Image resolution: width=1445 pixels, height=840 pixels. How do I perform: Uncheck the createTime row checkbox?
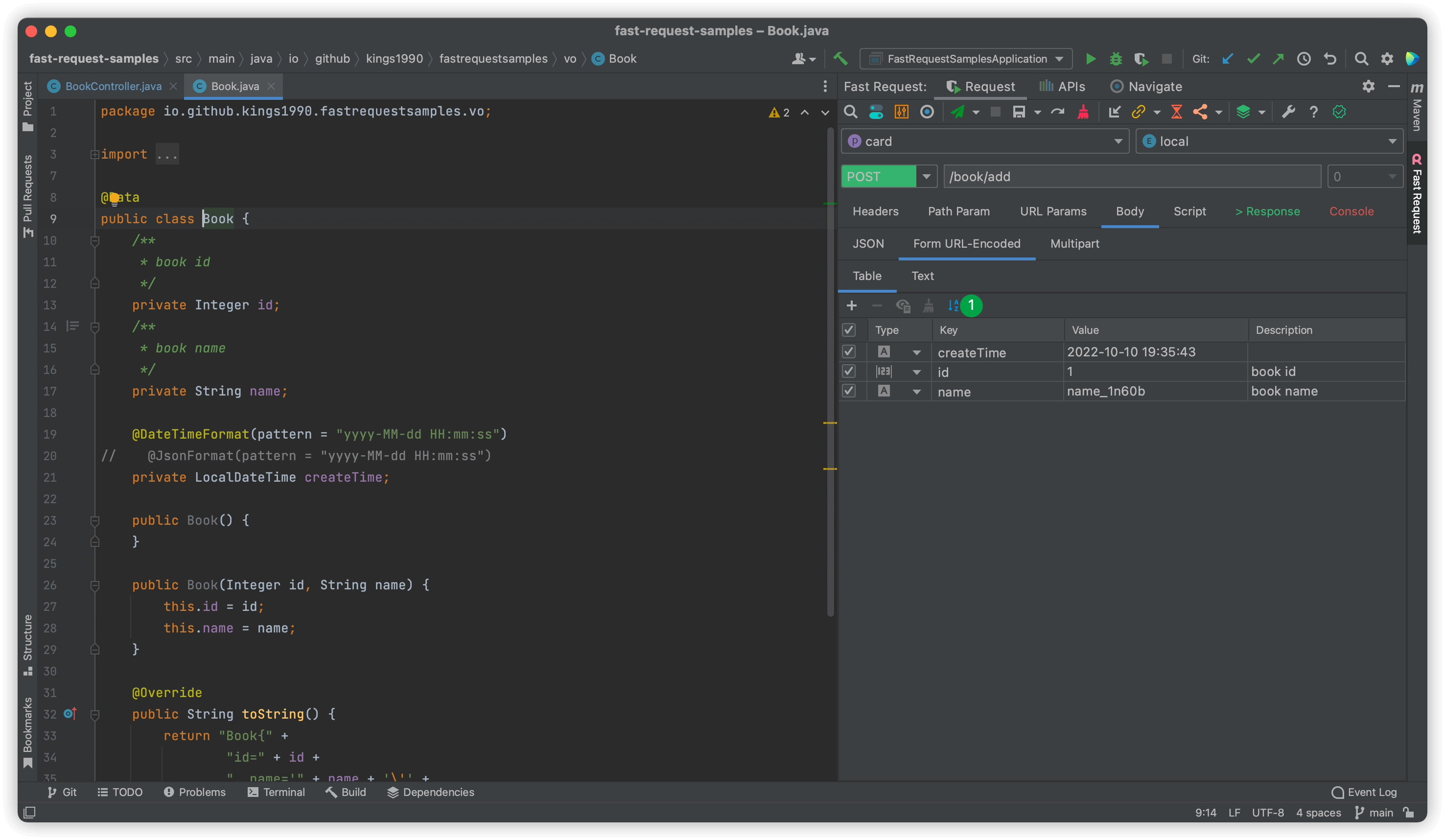849,351
